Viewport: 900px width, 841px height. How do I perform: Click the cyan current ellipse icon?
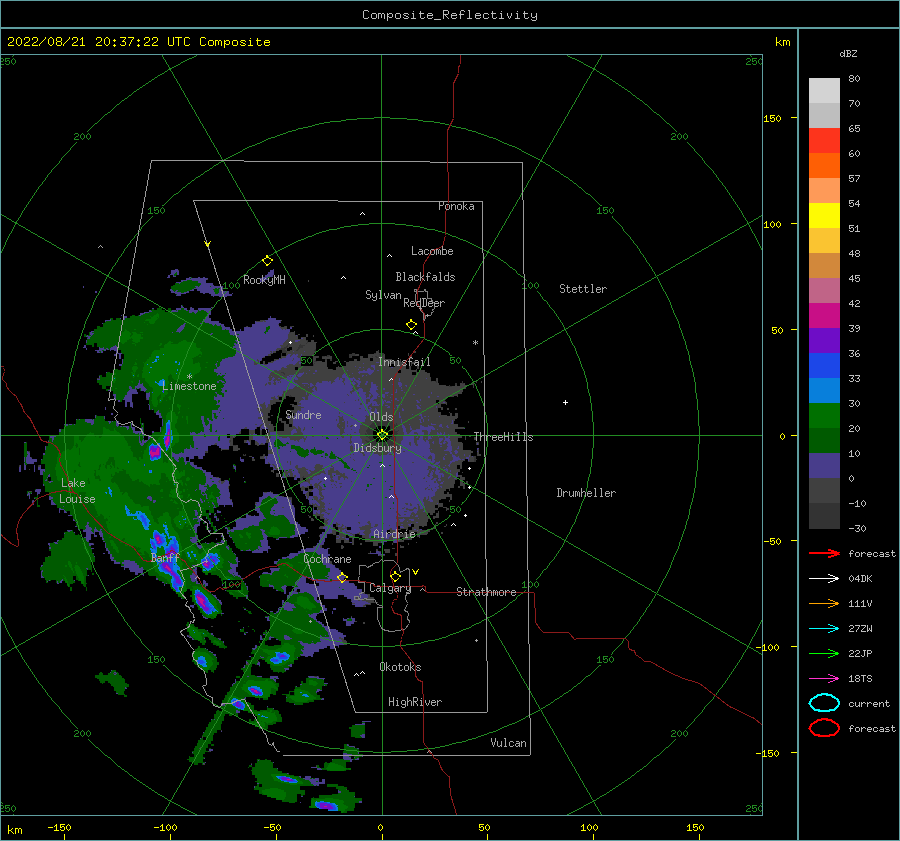click(x=824, y=703)
